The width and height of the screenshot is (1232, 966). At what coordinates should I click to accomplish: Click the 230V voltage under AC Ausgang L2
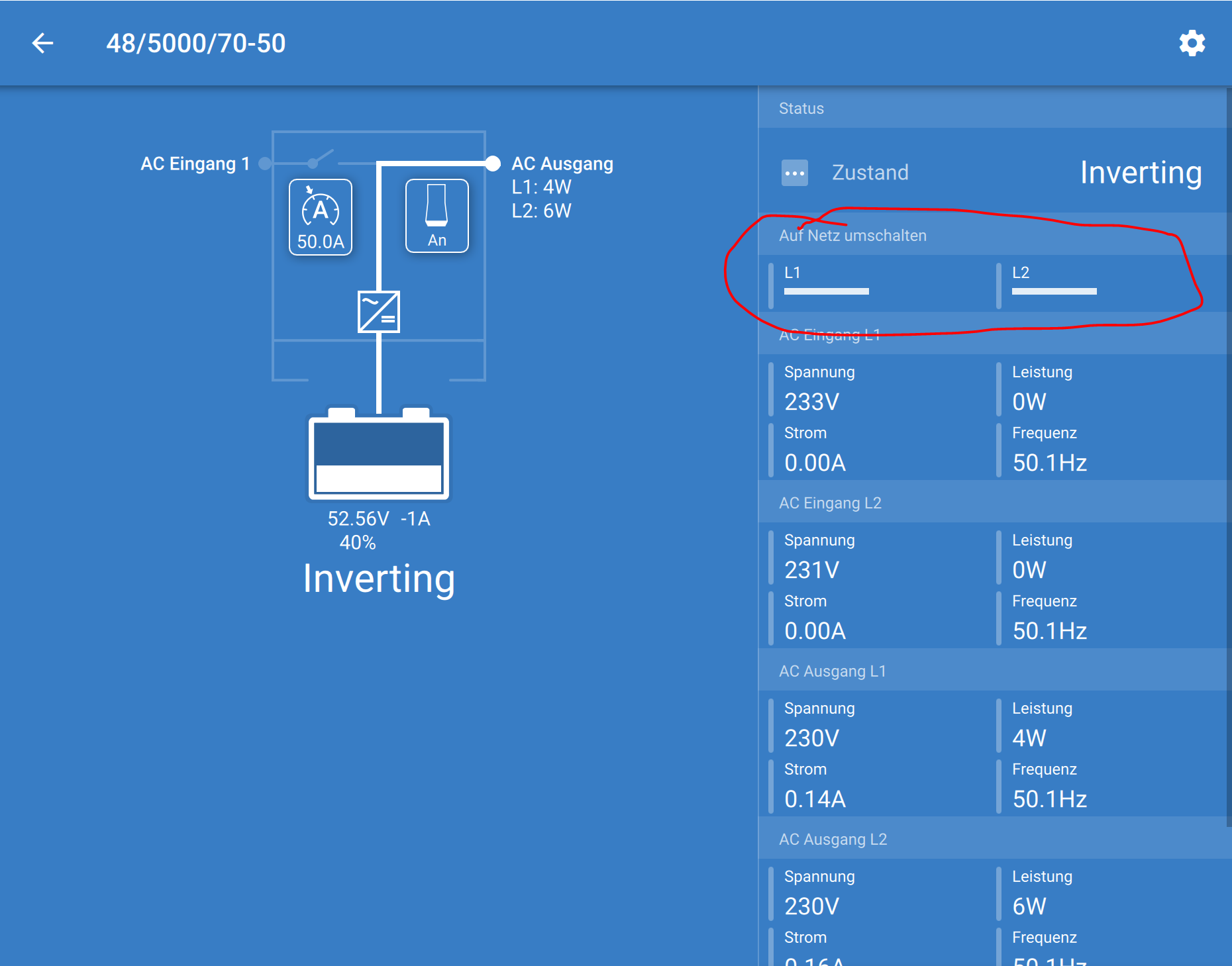tap(812, 906)
